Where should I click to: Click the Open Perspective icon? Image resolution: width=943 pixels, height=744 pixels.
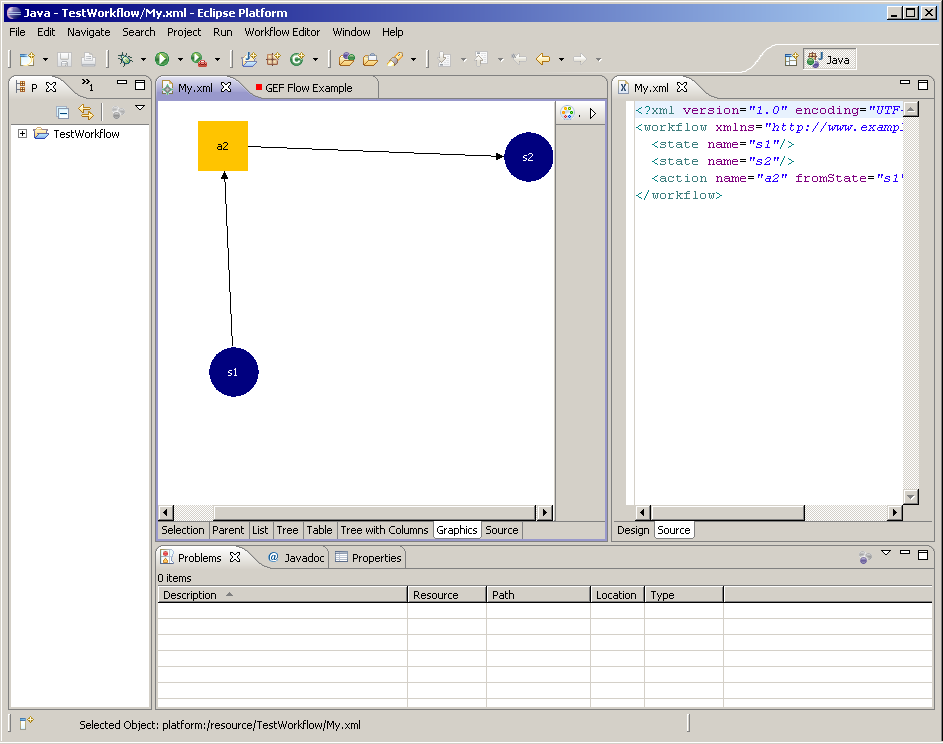[790, 60]
